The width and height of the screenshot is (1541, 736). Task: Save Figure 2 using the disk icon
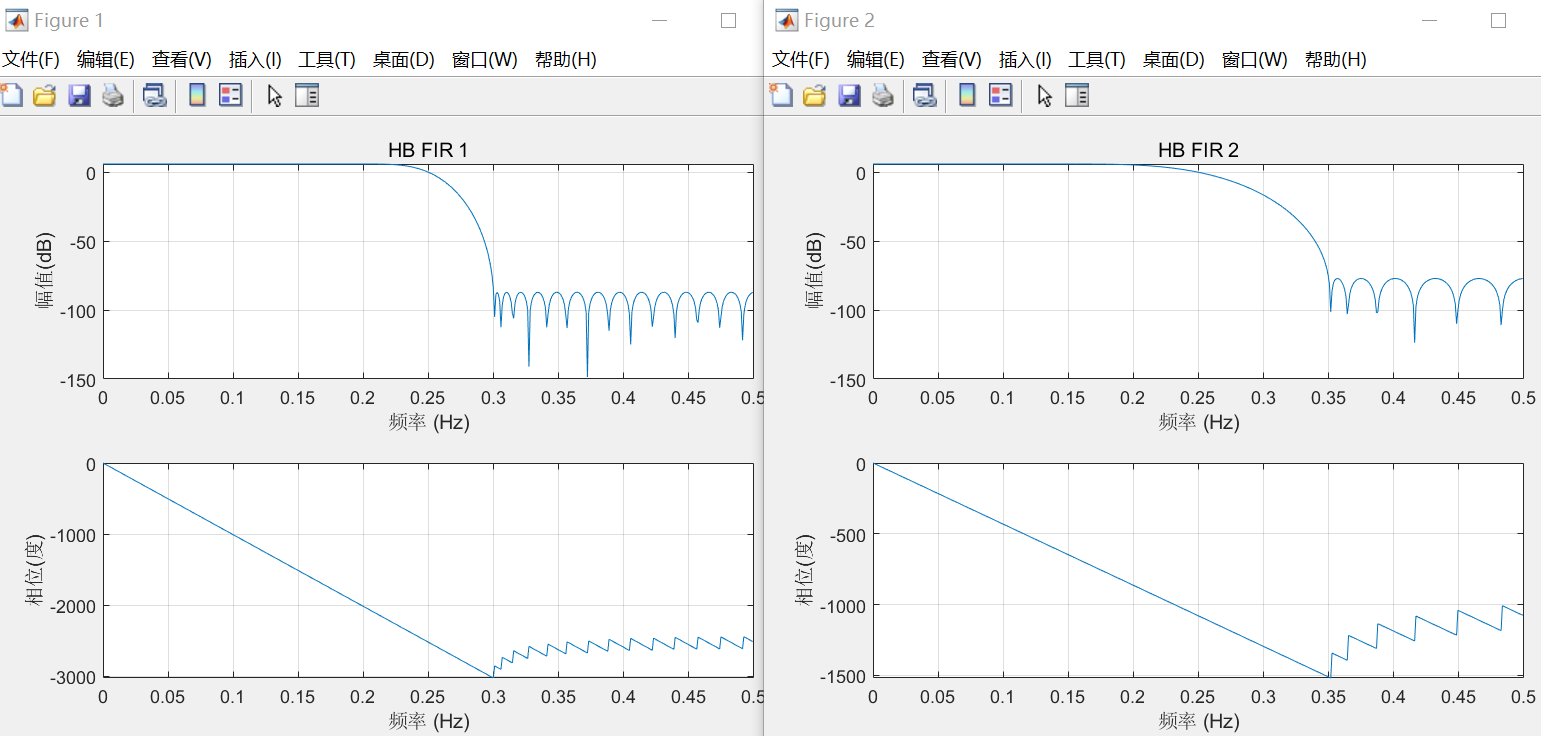[x=849, y=95]
